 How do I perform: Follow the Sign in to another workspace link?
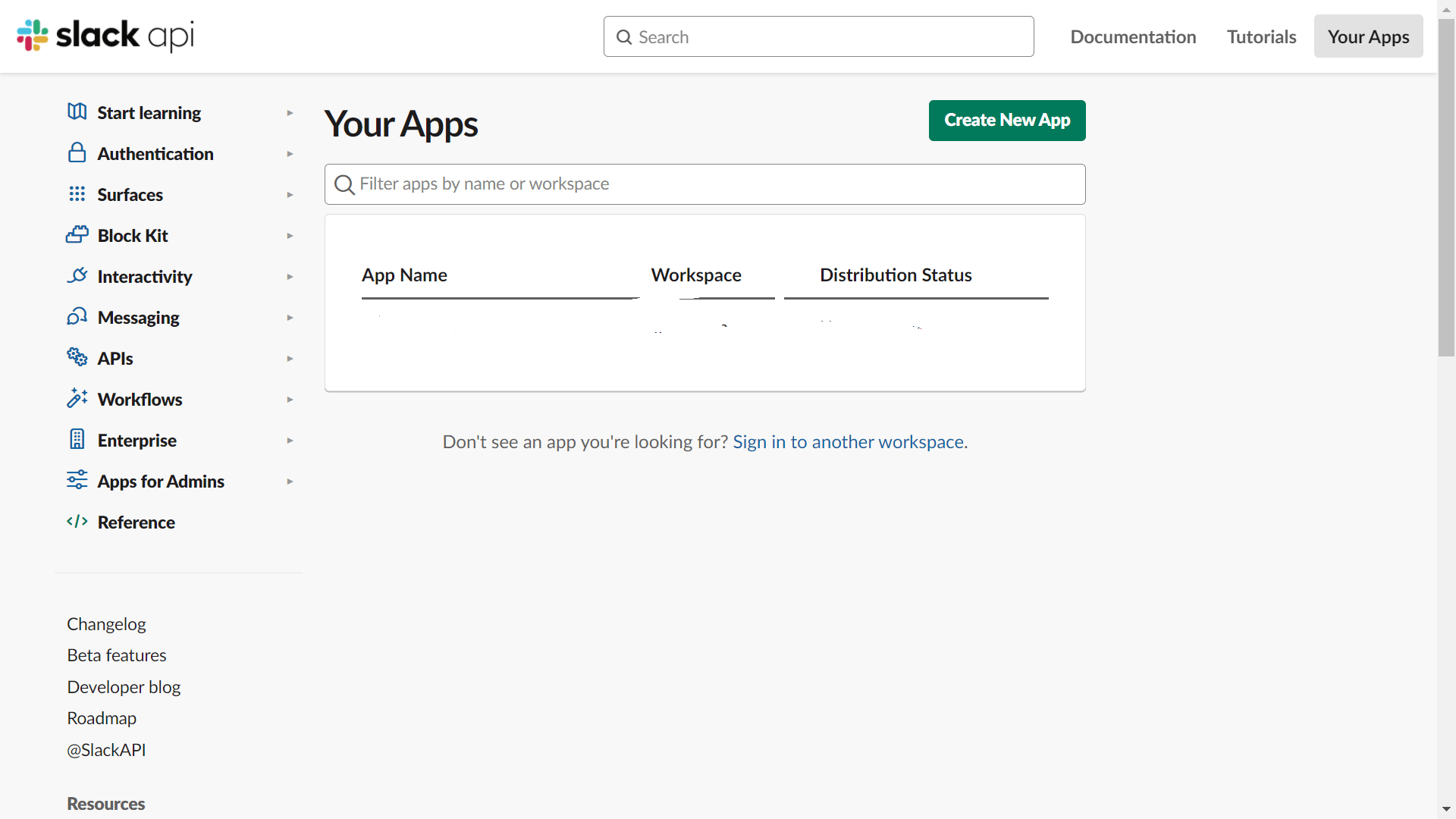coord(848,442)
